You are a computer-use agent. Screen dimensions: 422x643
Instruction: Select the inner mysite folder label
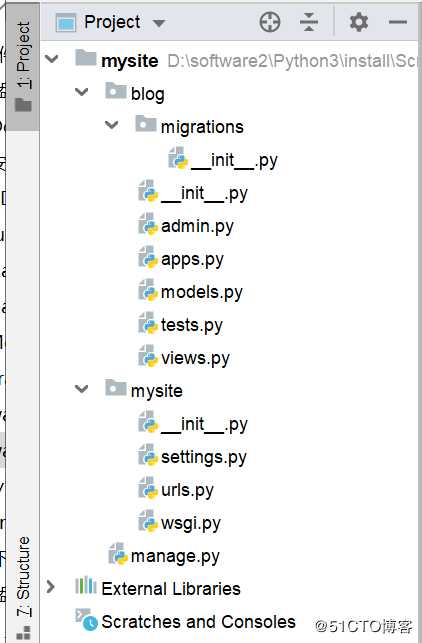coord(157,391)
